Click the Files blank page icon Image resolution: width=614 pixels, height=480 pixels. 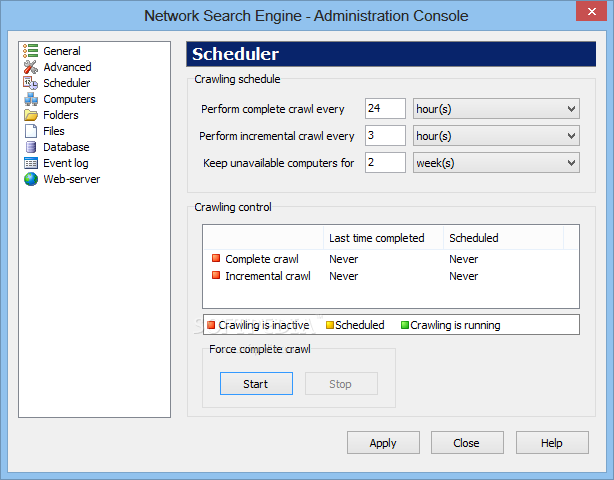31,131
